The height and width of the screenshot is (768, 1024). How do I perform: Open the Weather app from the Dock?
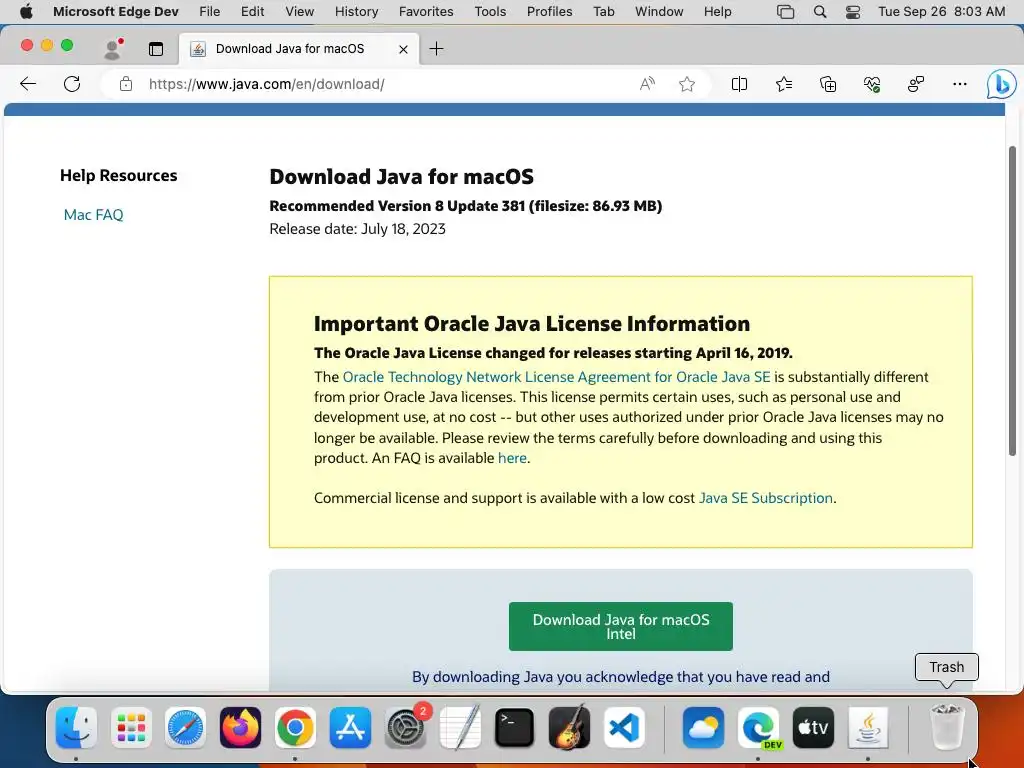click(703, 727)
